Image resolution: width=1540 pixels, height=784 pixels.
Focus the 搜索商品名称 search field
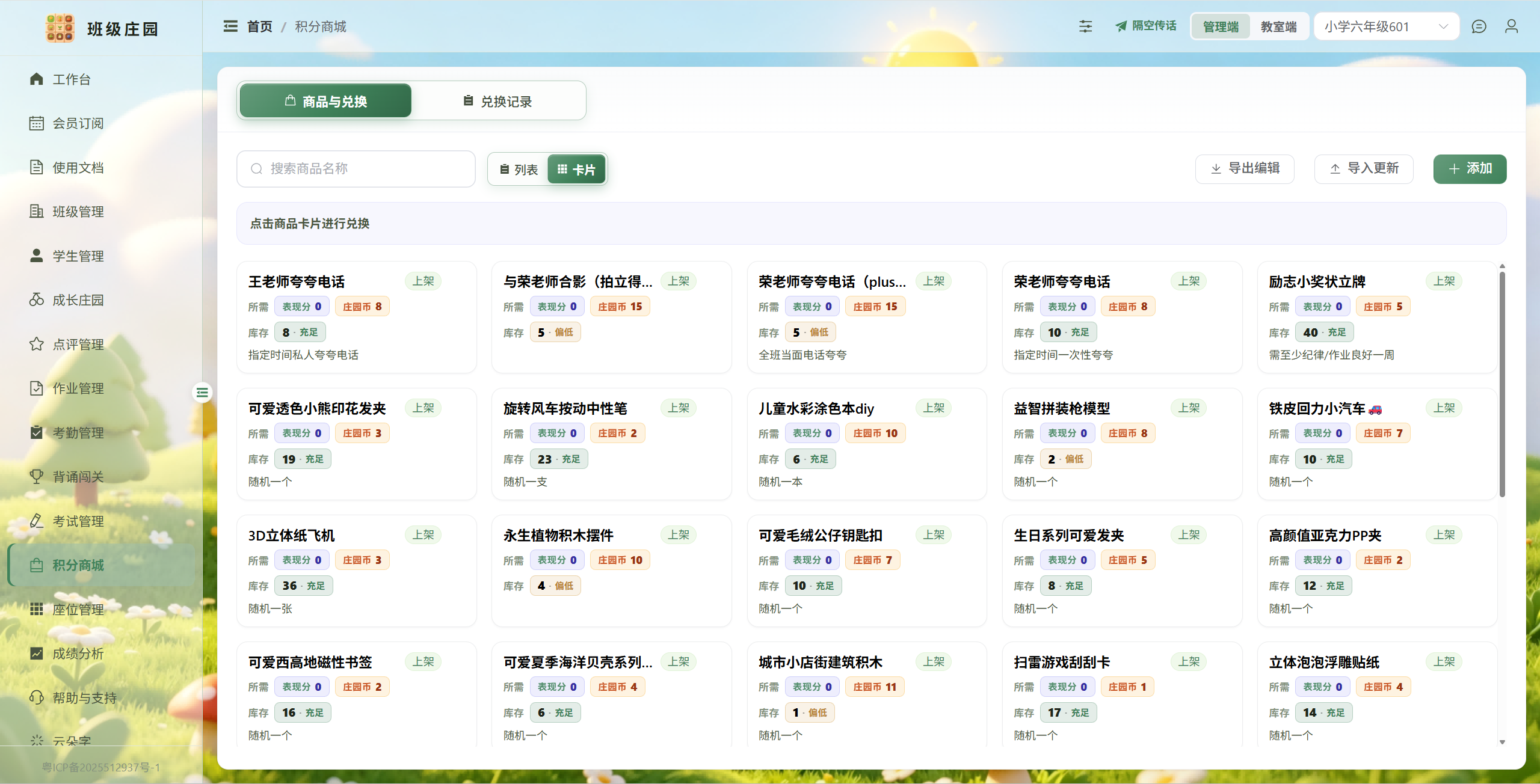coord(356,169)
